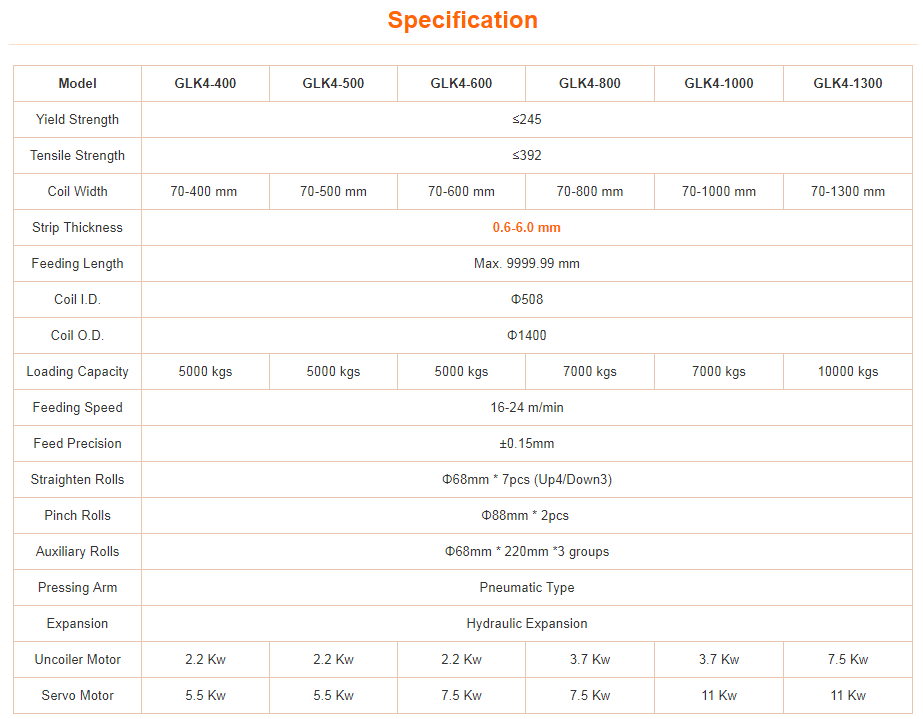Click the Φ508 coil I.D. value

click(527, 299)
